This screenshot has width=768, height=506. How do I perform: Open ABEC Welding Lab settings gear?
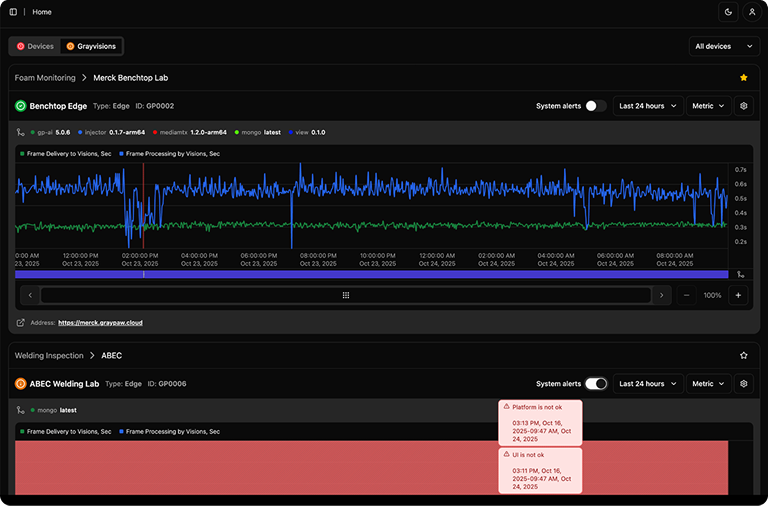point(743,383)
